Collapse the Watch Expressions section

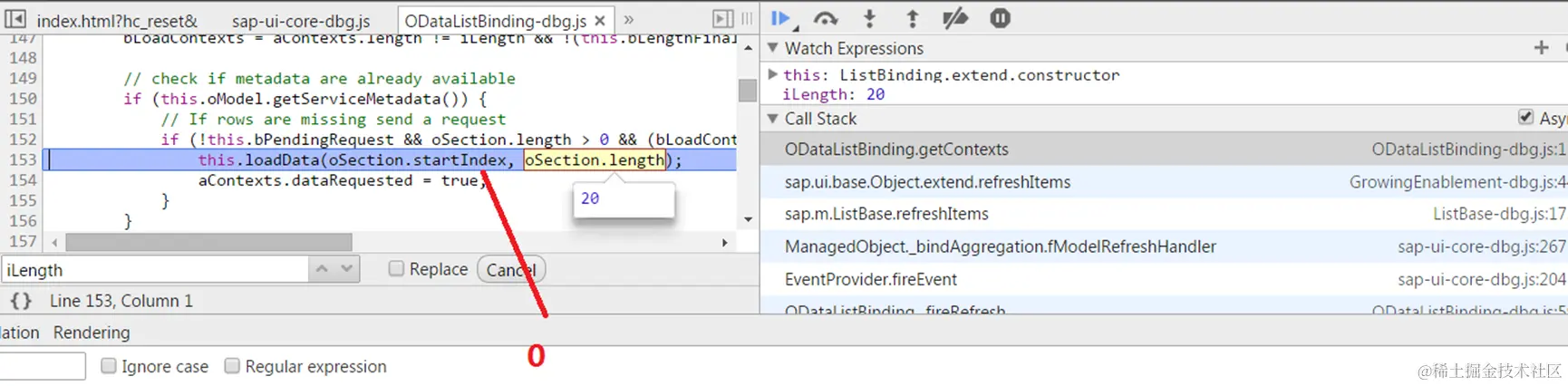(773, 48)
